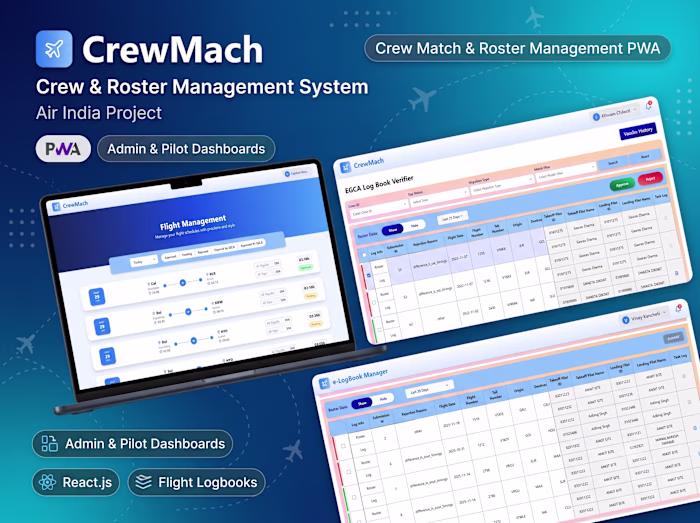
Task: Open the blue task log document icon in e-LogBook table
Action: pyautogui.click(x=695, y=428)
